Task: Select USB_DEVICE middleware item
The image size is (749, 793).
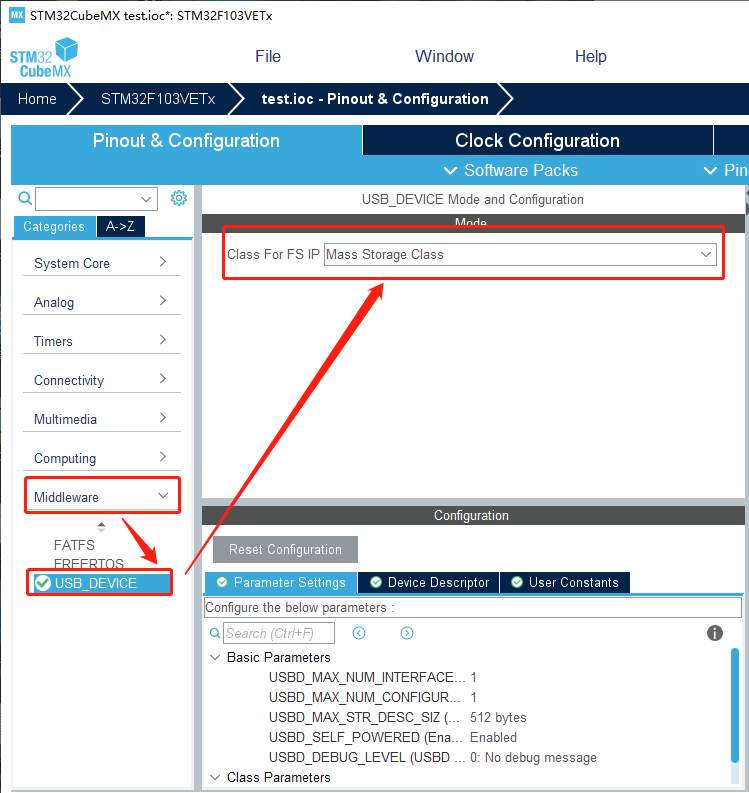Action: coord(100,583)
